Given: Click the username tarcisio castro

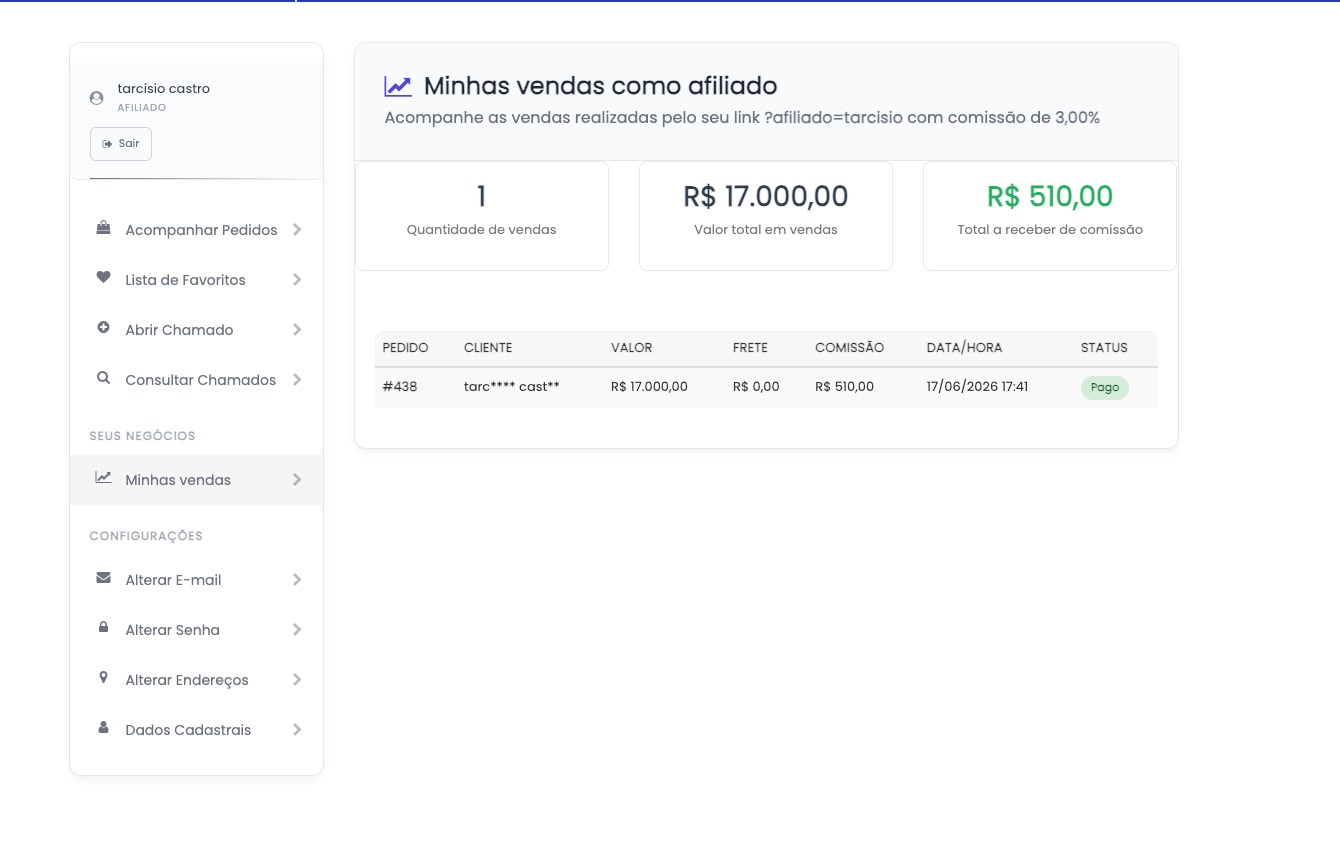Looking at the screenshot, I should (x=164, y=89).
